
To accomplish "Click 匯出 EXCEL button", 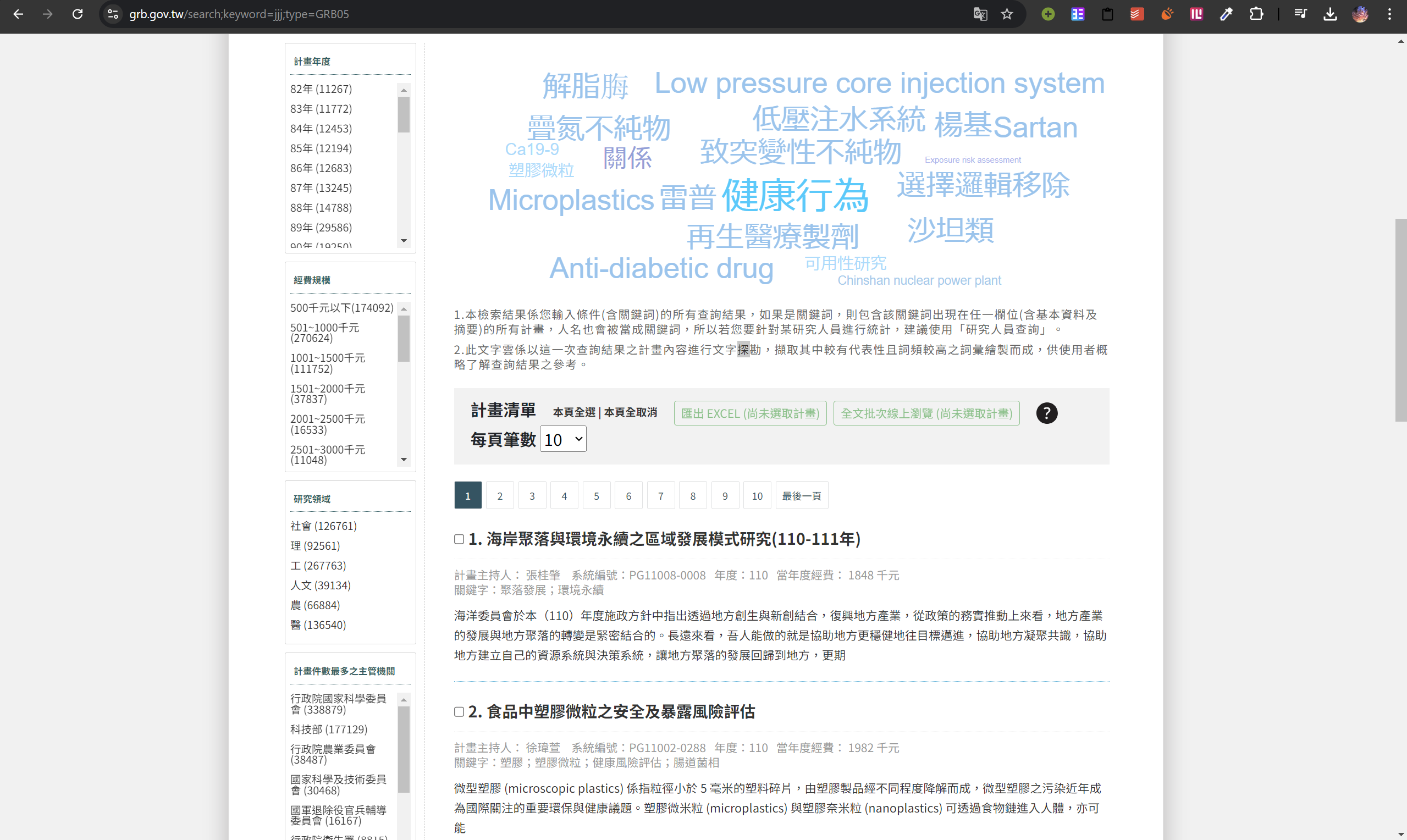I will pos(750,413).
